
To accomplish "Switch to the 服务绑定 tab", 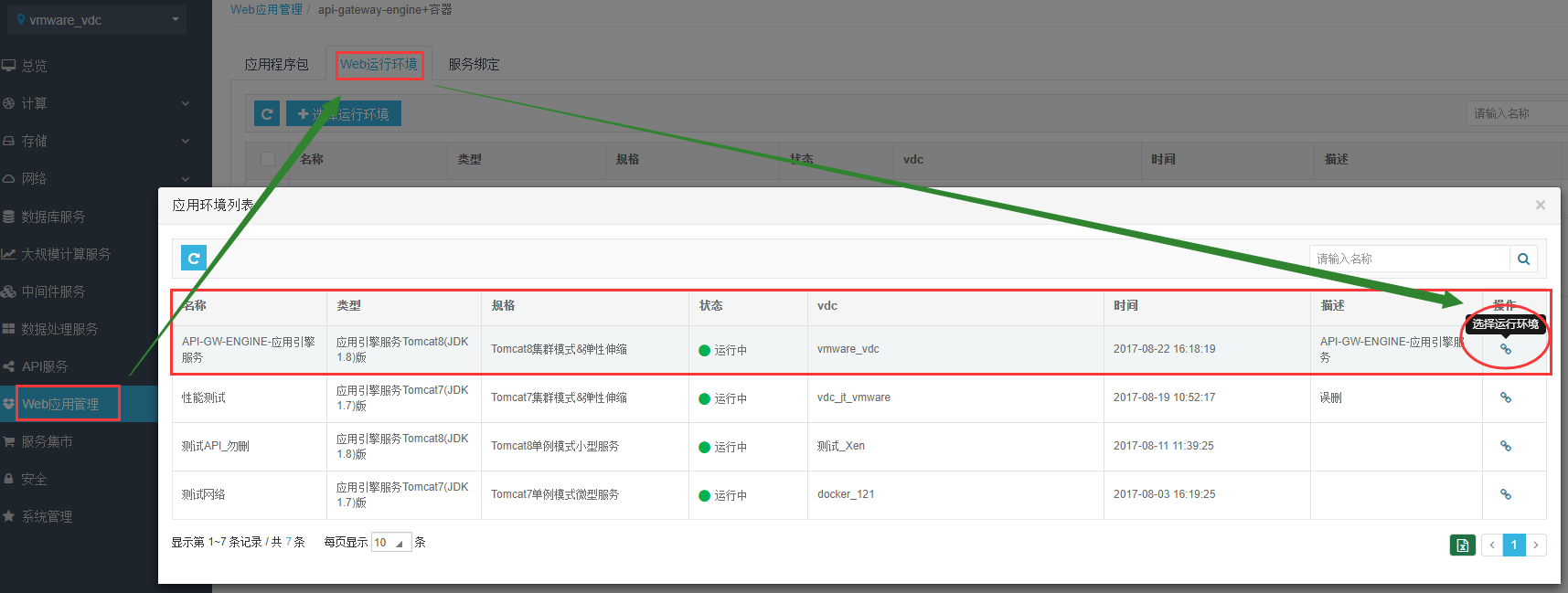I will click(x=474, y=64).
